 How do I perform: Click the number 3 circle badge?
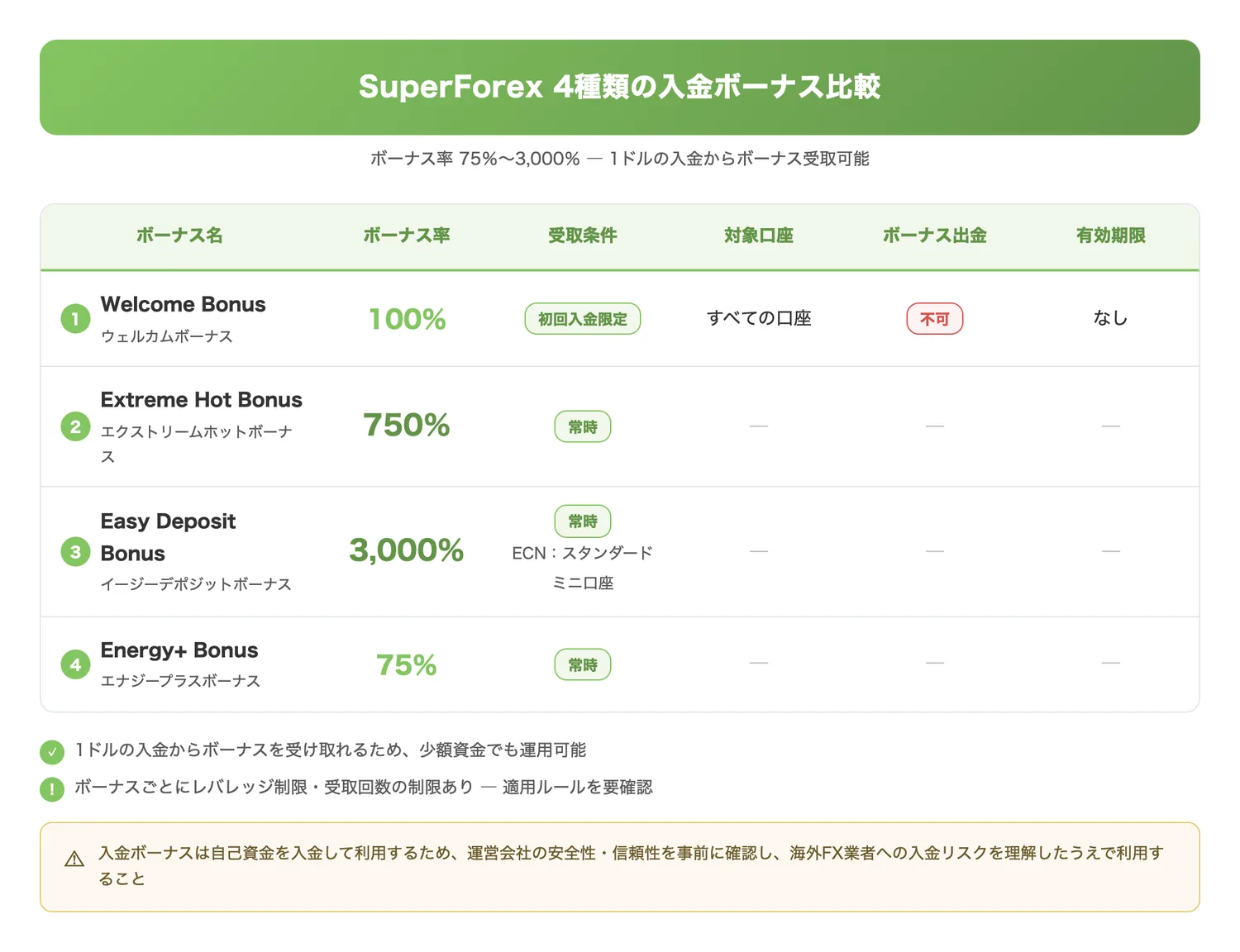75,551
